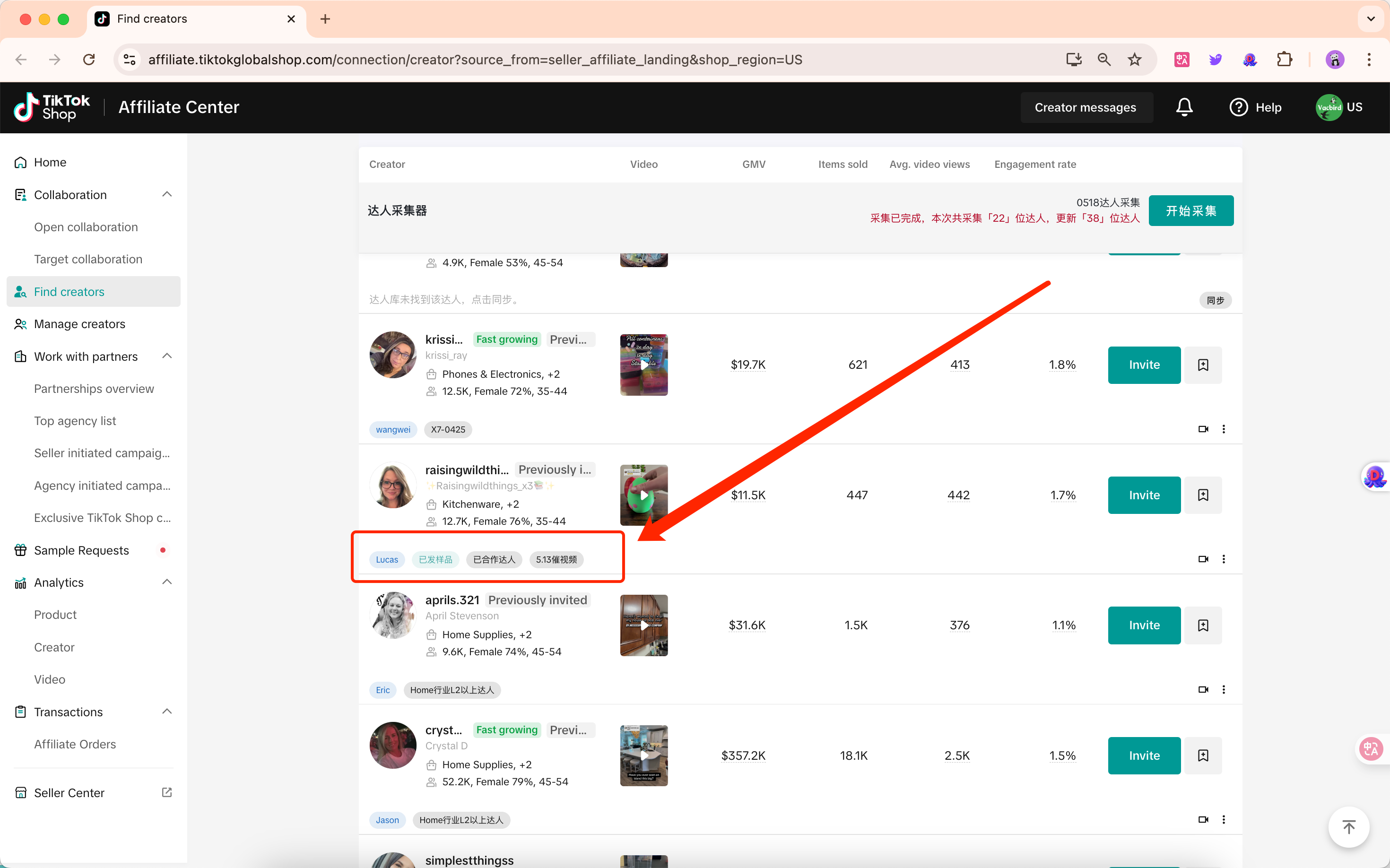The image size is (1390, 868).
Task: Bookmark creator raisingwildthings
Action: (1203, 495)
